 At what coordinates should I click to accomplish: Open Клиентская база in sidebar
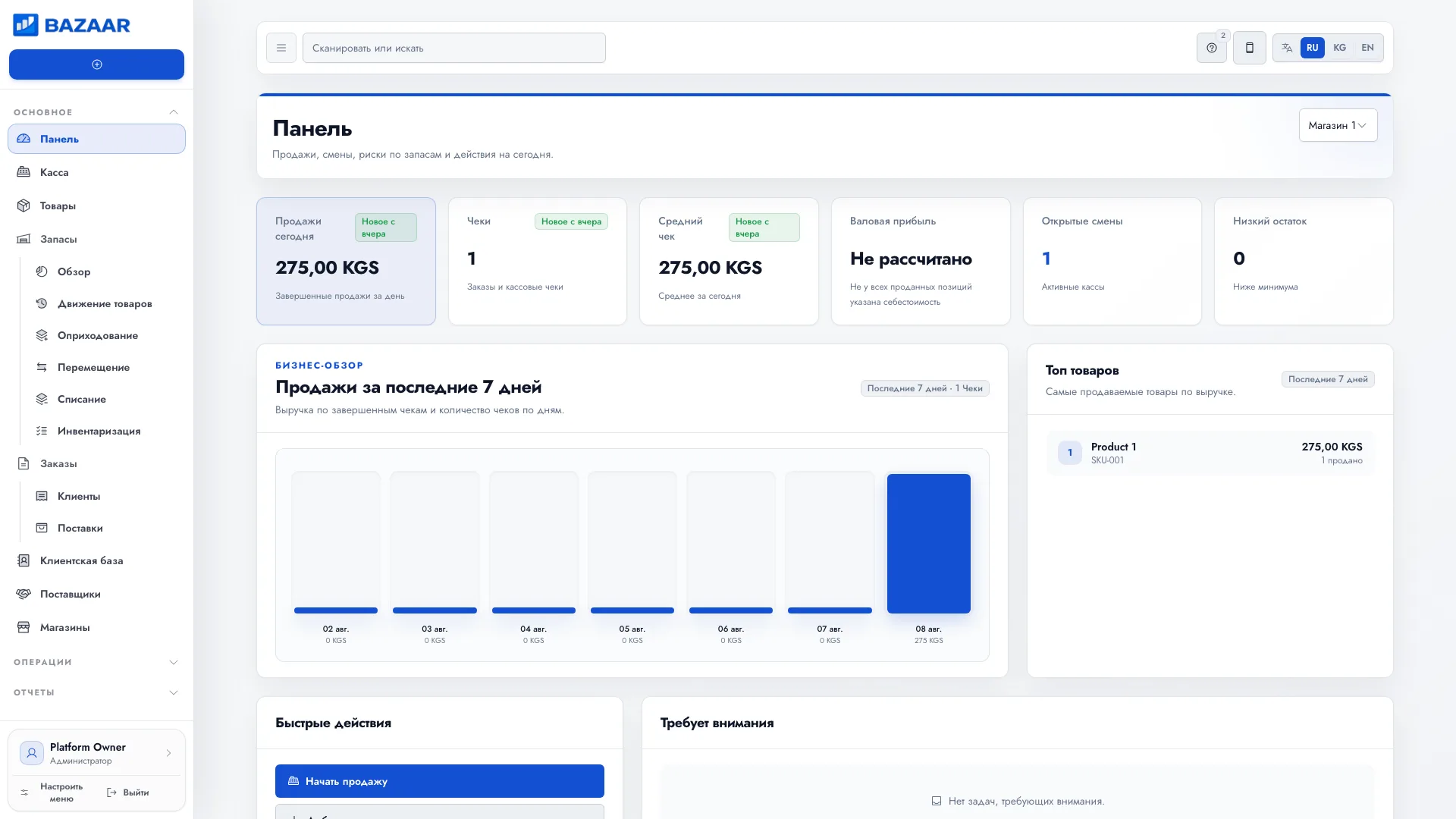[x=96, y=560]
